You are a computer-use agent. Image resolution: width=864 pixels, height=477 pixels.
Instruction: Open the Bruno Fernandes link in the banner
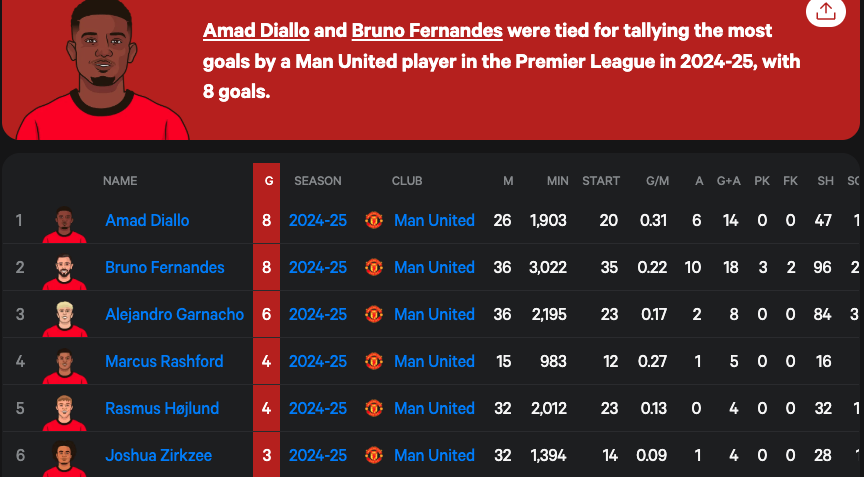coord(427,31)
